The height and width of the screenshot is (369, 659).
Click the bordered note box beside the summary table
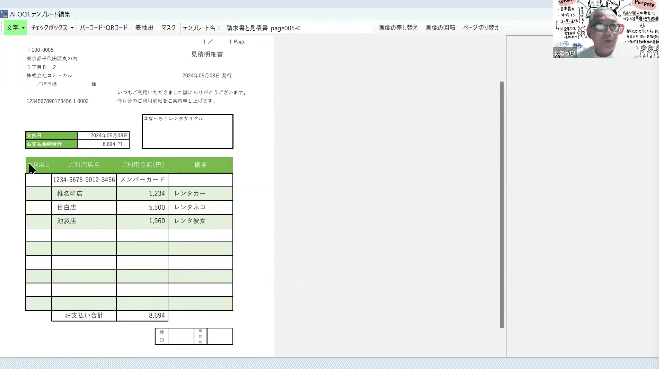click(x=187, y=131)
